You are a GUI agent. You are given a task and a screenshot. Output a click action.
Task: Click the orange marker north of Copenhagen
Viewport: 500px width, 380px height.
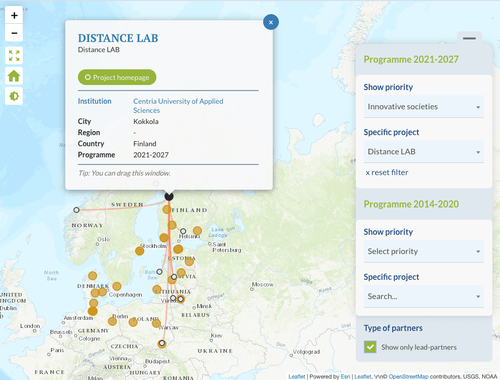pos(117,286)
